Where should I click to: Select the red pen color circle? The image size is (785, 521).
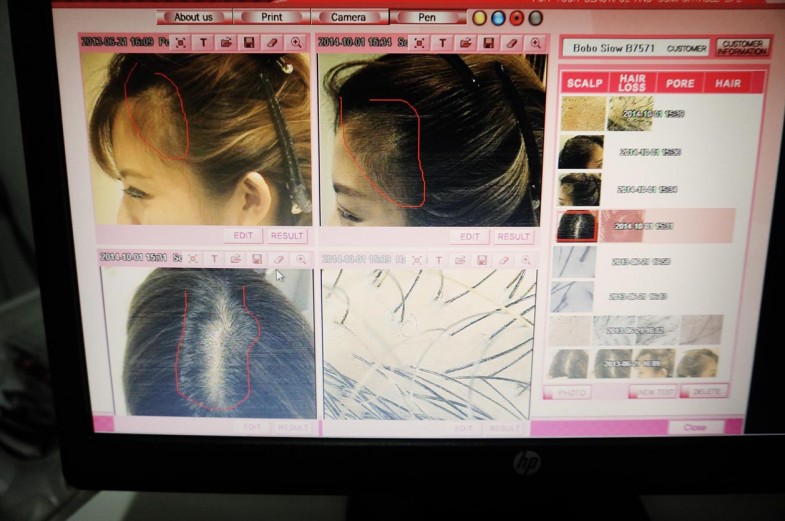pos(517,18)
